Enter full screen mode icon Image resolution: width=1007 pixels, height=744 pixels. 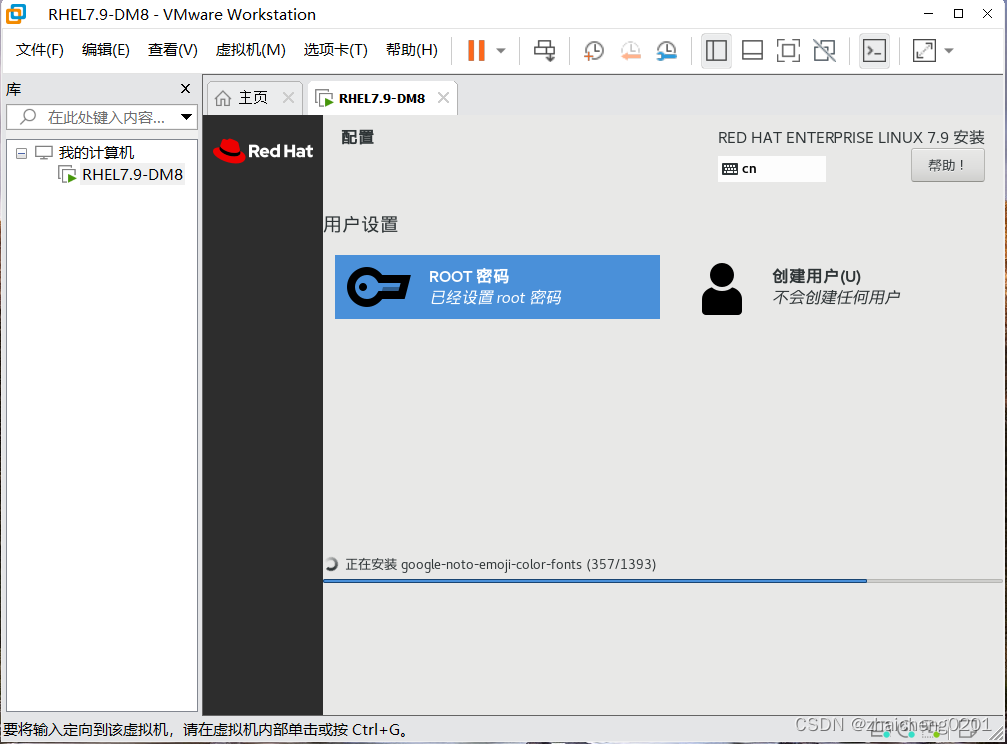tap(788, 50)
